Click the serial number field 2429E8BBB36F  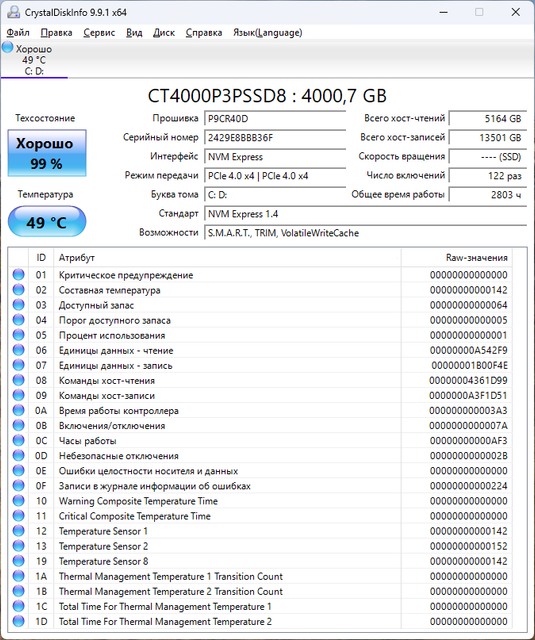click(275, 138)
